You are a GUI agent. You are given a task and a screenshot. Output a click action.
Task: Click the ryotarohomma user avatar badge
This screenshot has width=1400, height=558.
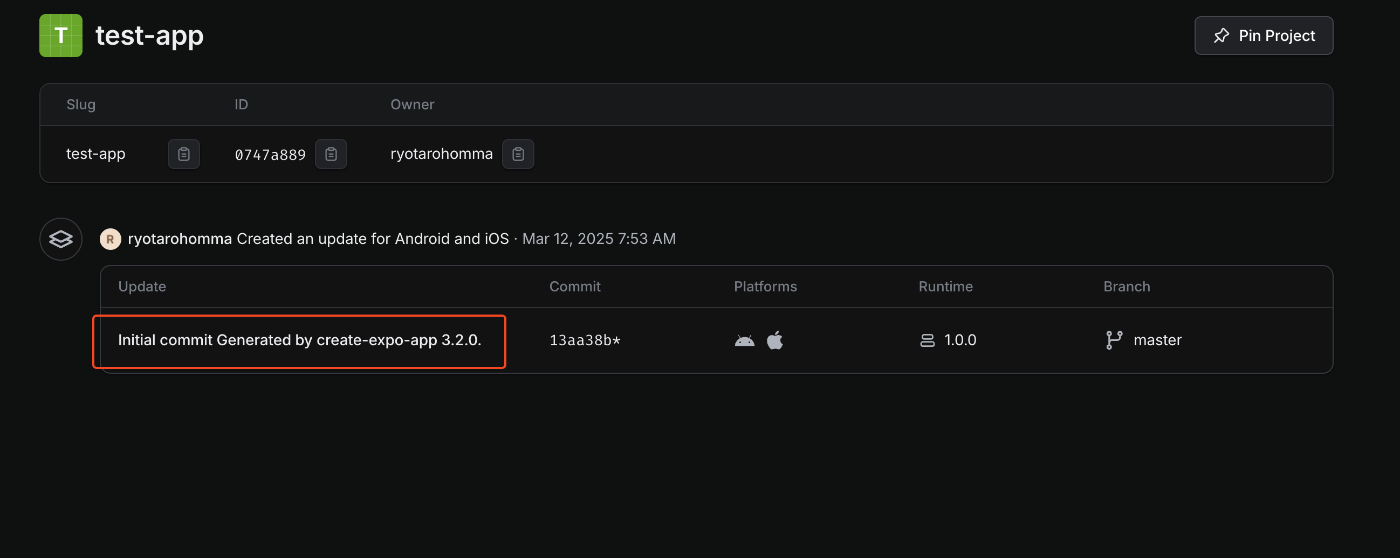point(110,239)
